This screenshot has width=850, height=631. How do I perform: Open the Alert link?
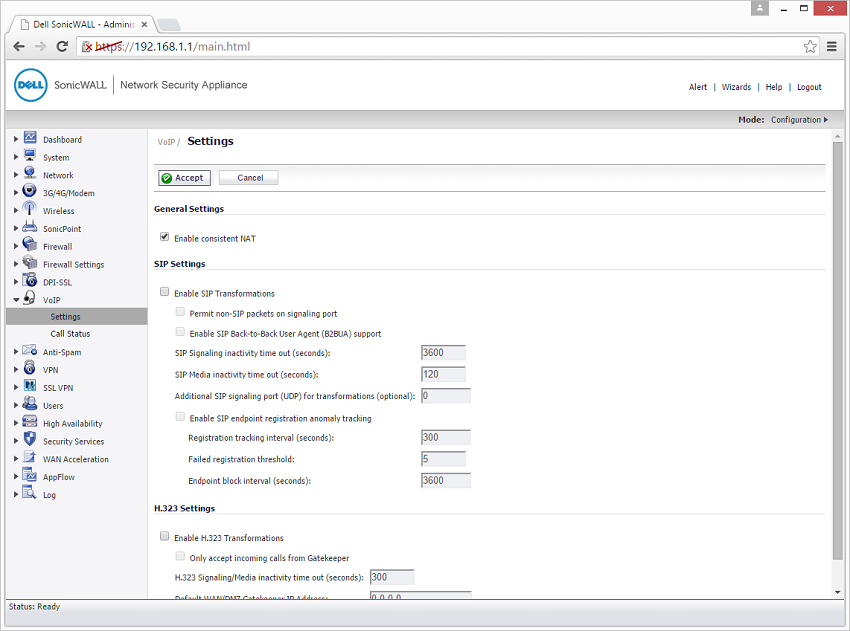[698, 87]
